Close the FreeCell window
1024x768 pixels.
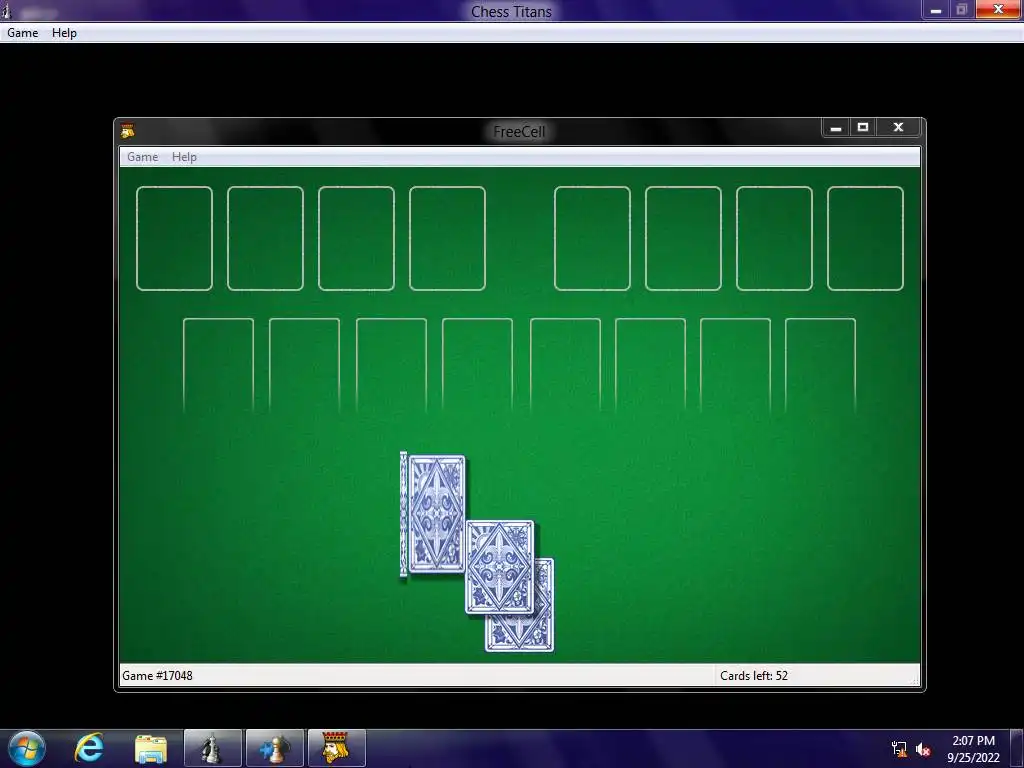[899, 128]
